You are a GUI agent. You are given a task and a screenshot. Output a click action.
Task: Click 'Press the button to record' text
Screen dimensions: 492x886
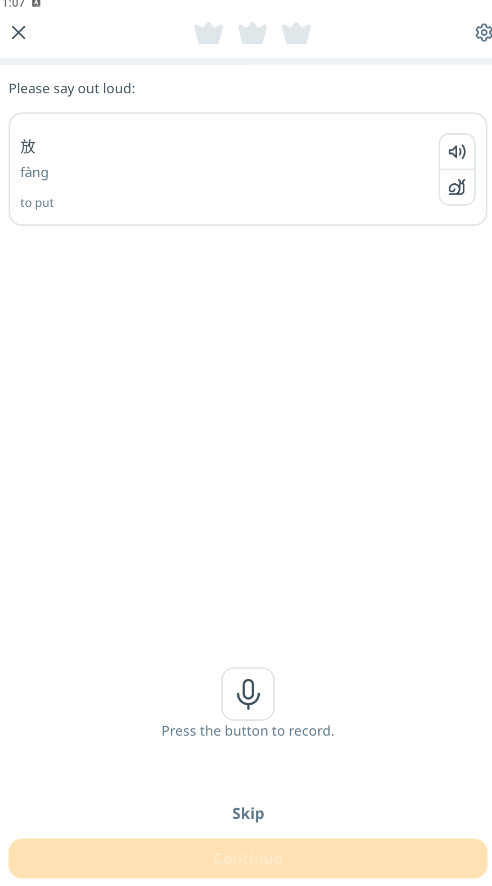(x=248, y=731)
